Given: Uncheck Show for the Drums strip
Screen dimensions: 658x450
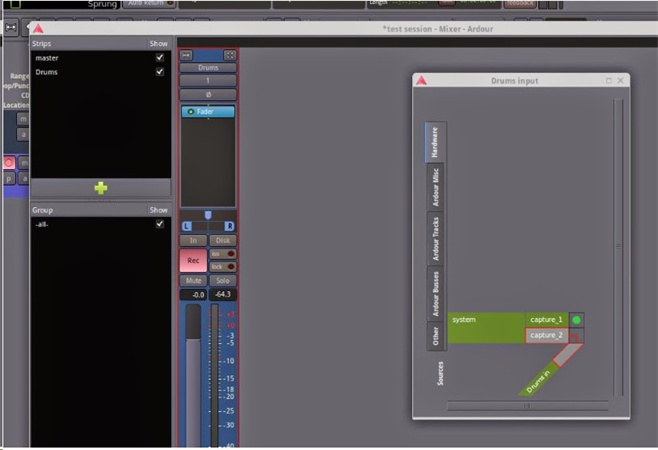Looking at the screenshot, I should click(x=159, y=72).
